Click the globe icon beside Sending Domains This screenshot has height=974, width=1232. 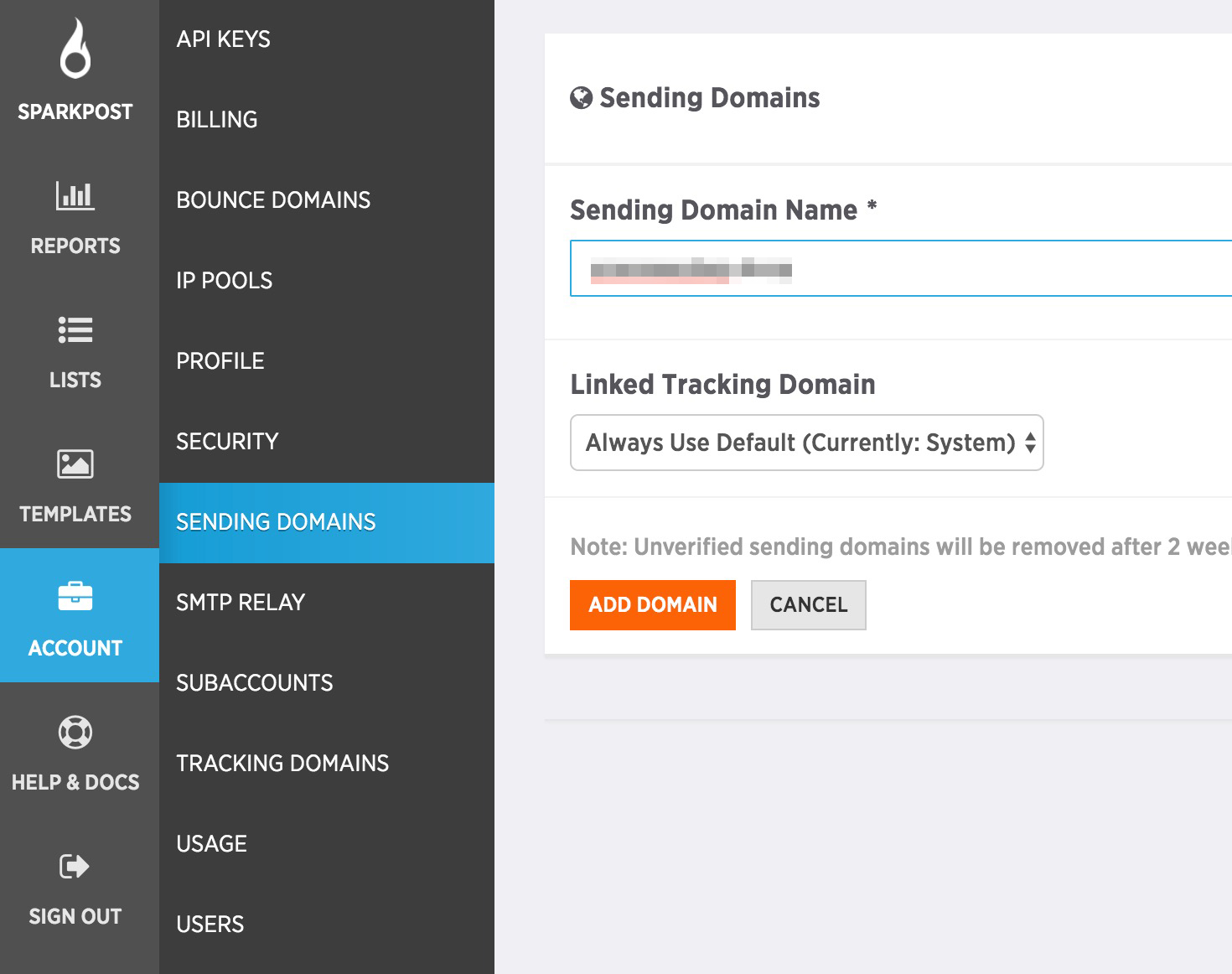(581, 98)
